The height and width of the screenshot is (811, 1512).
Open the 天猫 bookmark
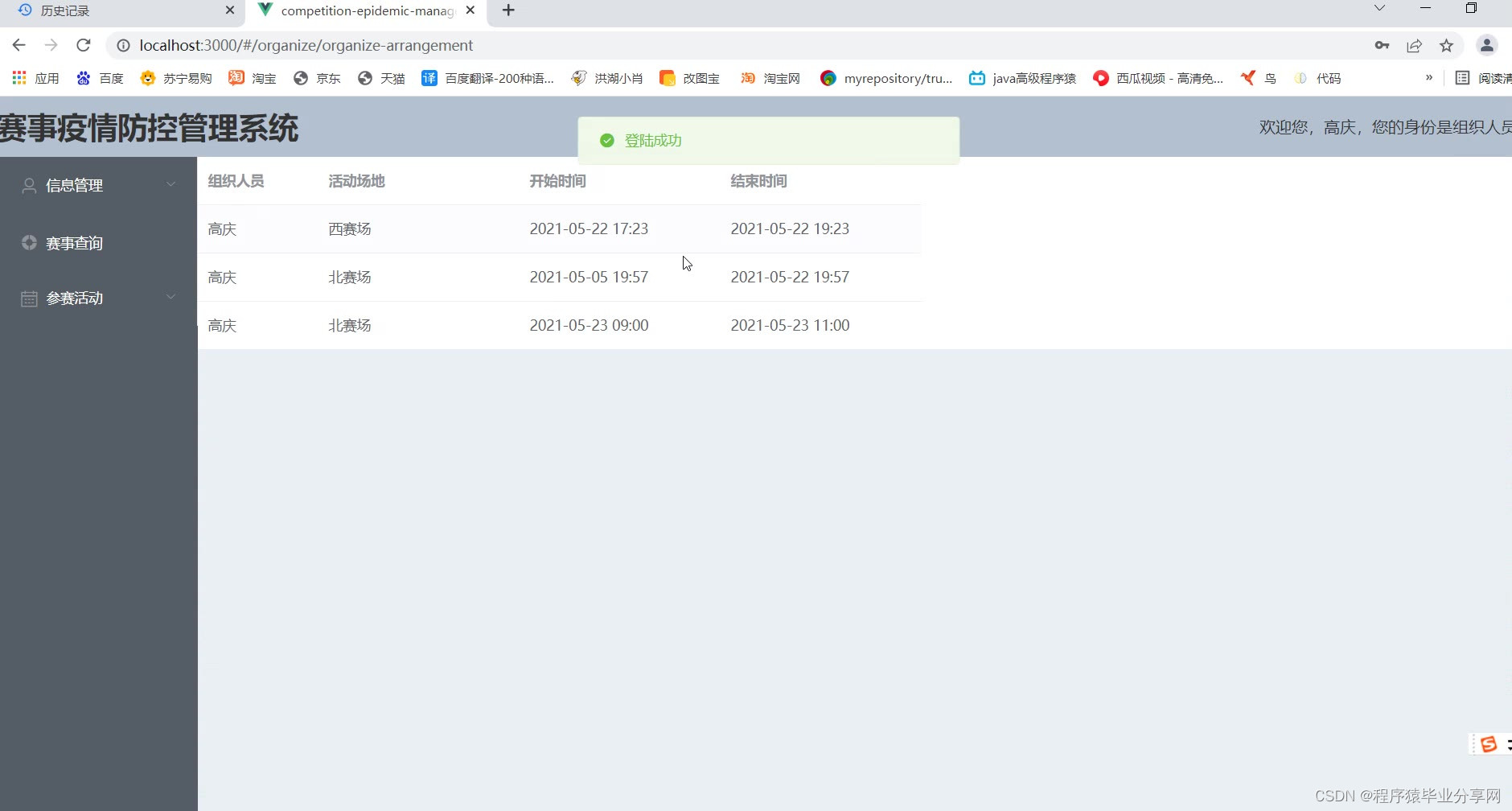click(x=381, y=78)
